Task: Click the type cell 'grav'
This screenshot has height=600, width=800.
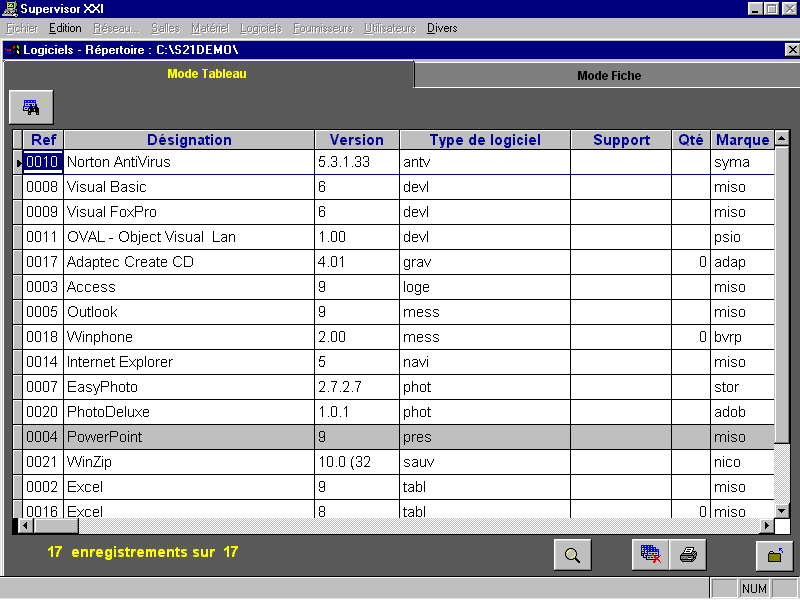Action: pyautogui.click(x=485, y=262)
